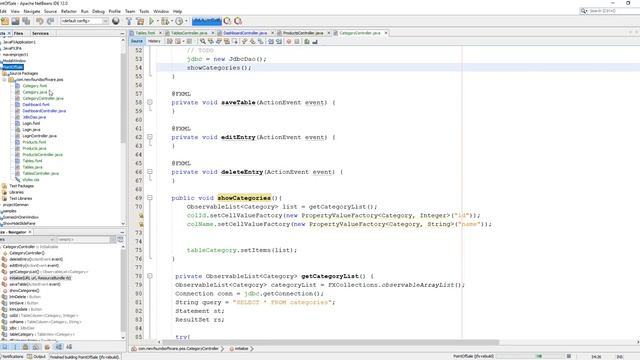The width and height of the screenshot is (640, 360).
Task: Open the Run Project dropdown arrow
Action: (x=158, y=21)
